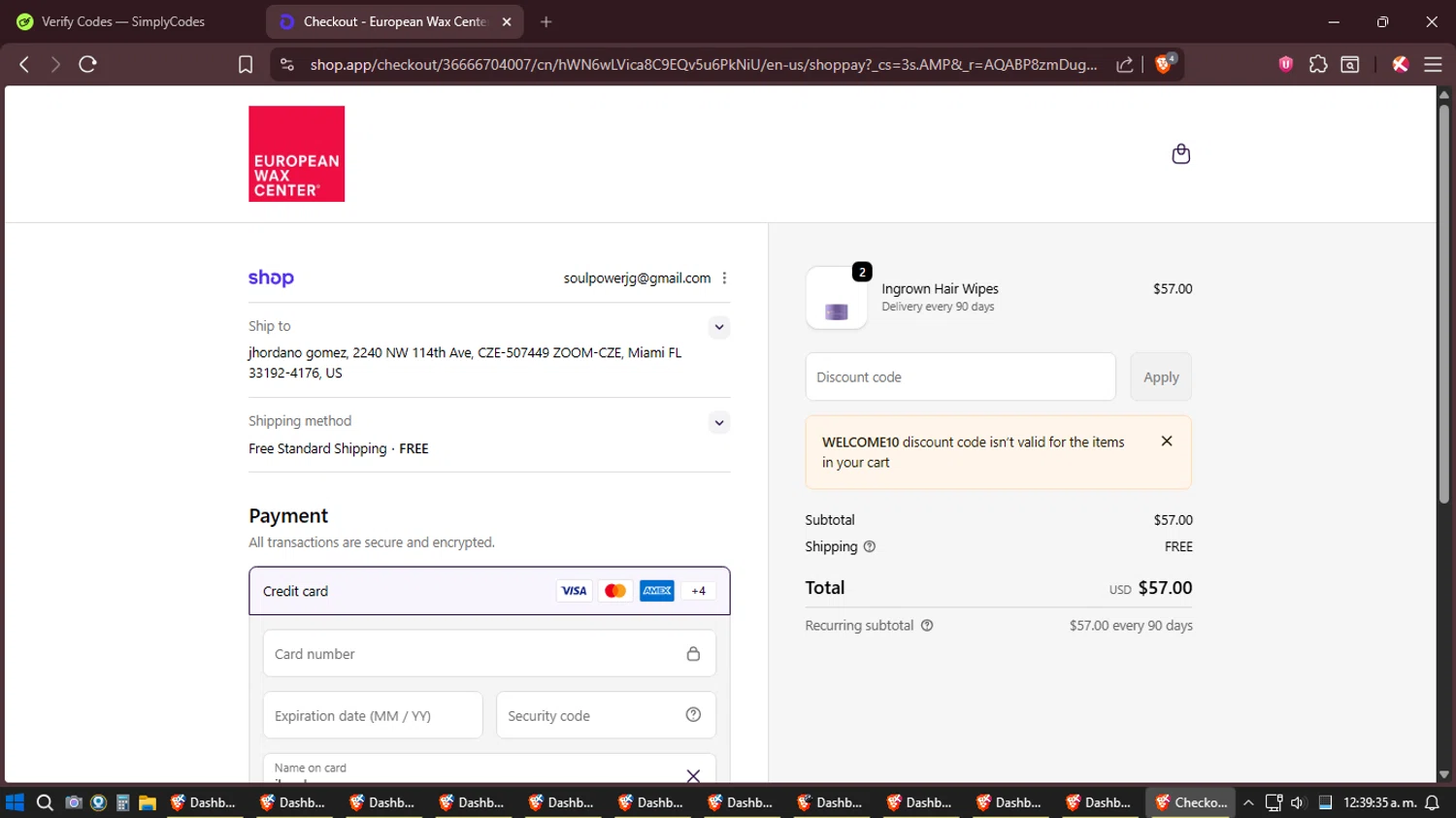Open account options menu beside email
1456x818 pixels.
click(x=724, y=278)
